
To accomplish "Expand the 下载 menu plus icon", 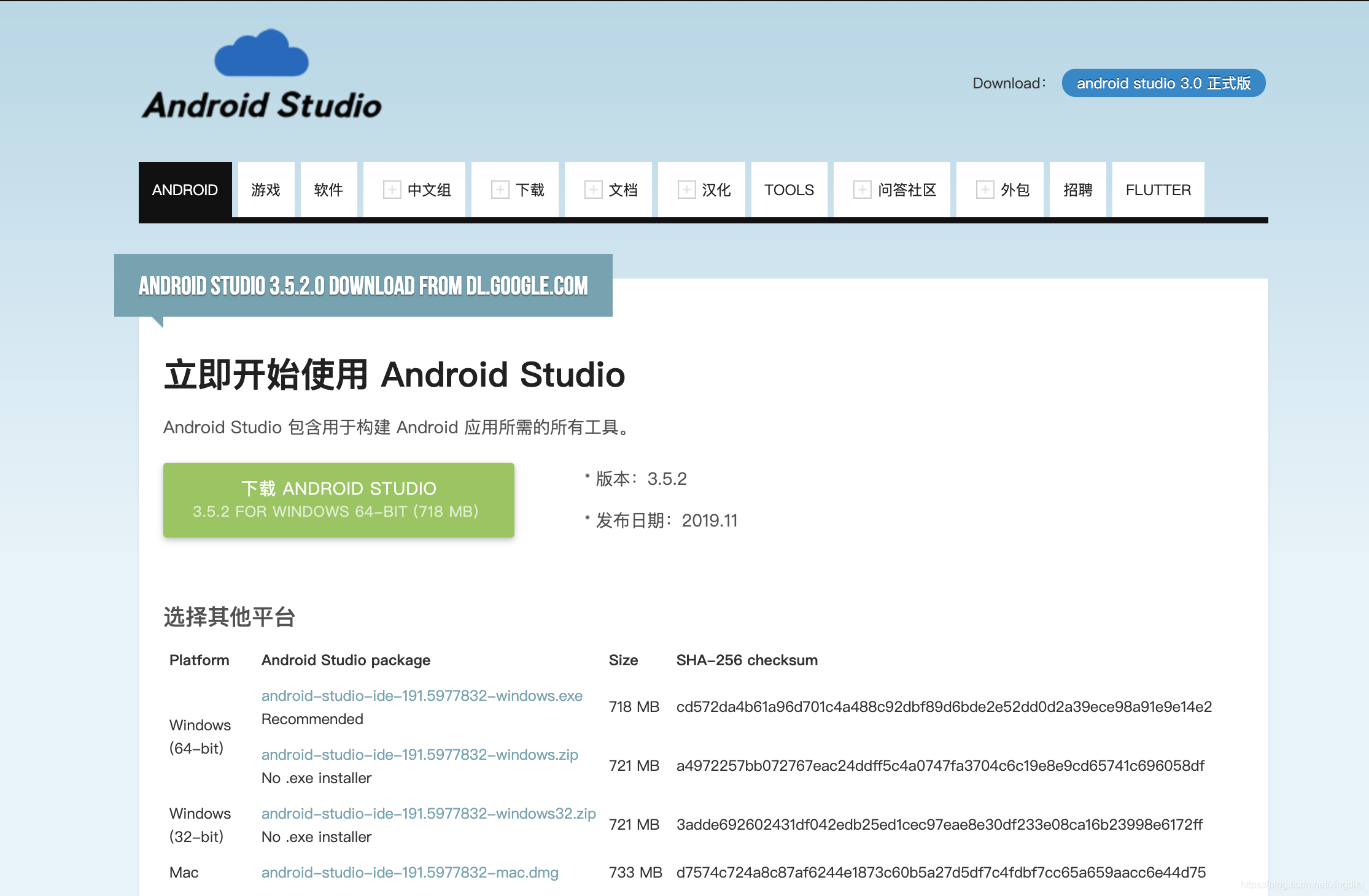I will click(x=500, y=190).
